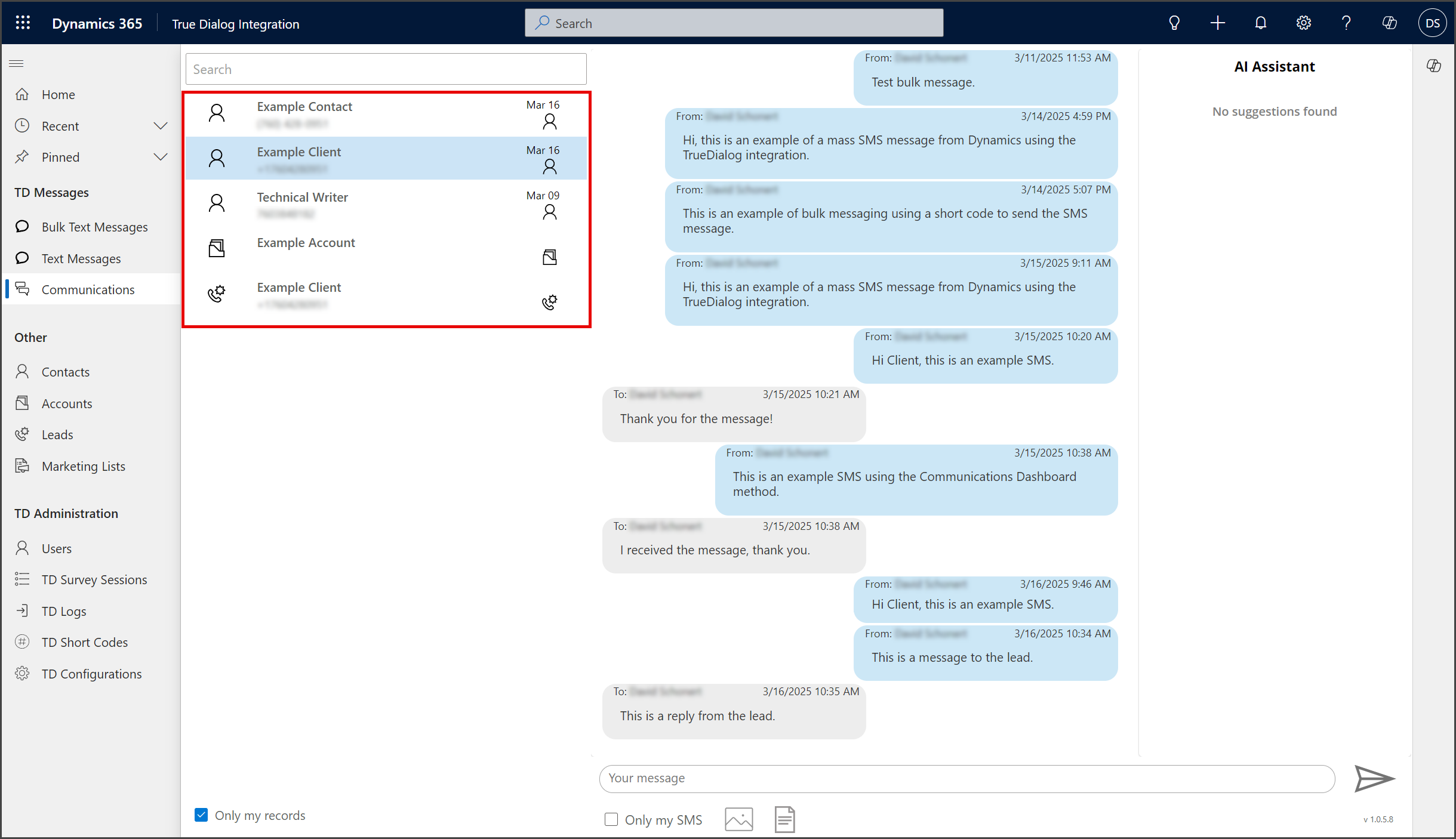Click True Dialog Integration app name
The width and height of the screenshot is (1456, 839).
click(235, 24)
